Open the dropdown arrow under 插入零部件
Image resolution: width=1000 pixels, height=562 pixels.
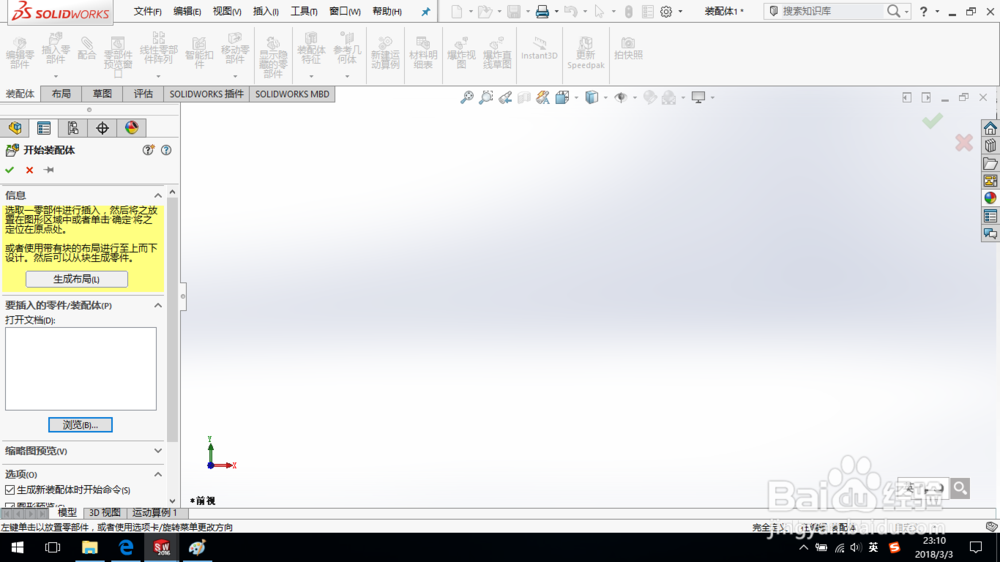click(x=55, y=77)
